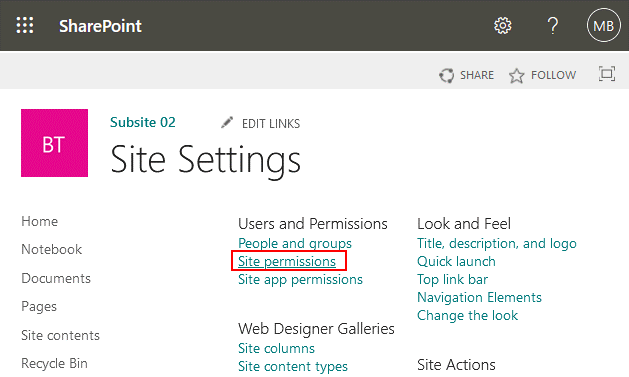The image size is (629, 377).
Task: Click the Edit Links pencil icon
Action: [227, 122]
